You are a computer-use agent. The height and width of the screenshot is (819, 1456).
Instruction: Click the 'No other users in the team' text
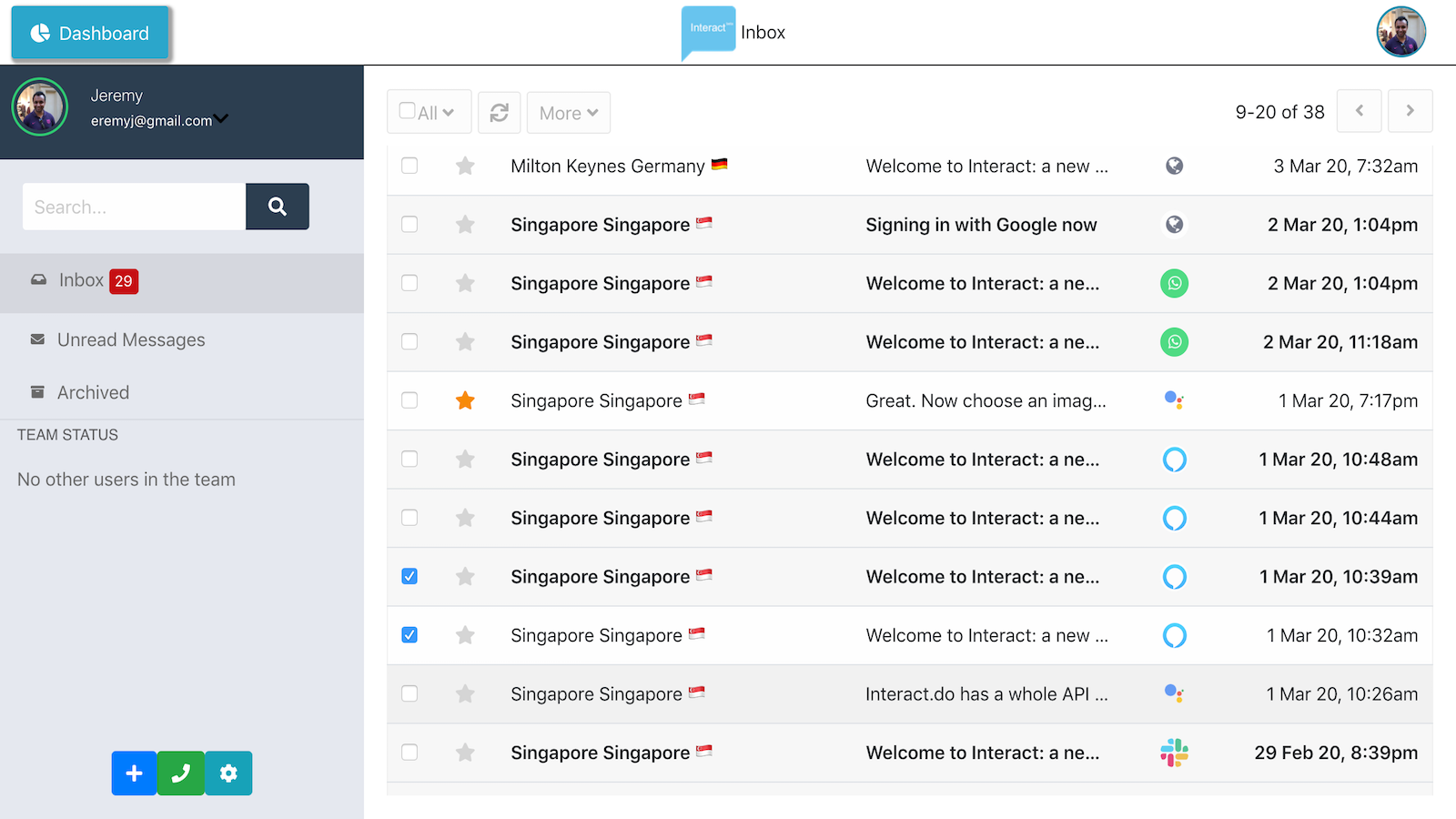click(x=126, y=480)
